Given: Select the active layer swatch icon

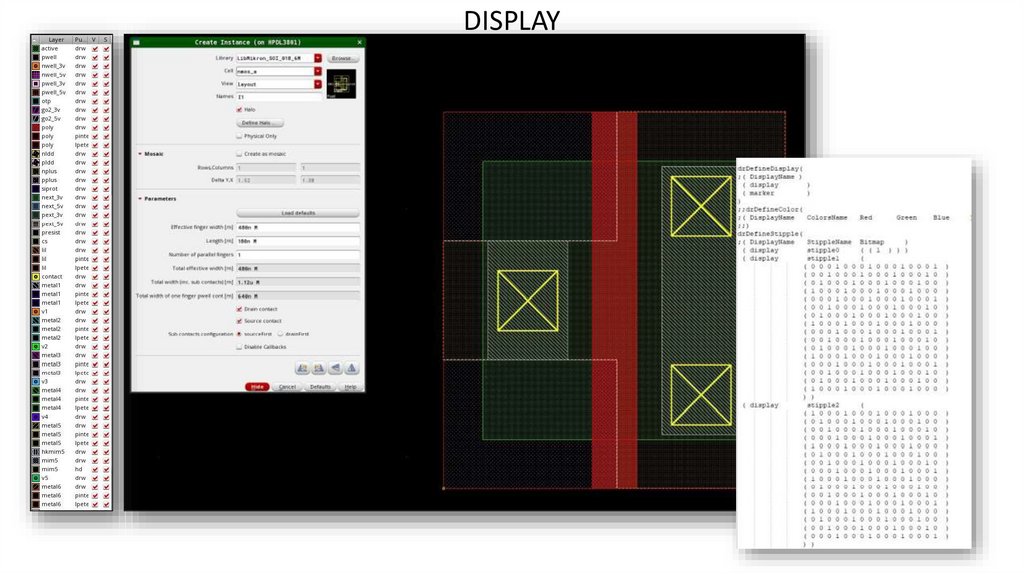Looking at the screenshot, I should 36,48.
